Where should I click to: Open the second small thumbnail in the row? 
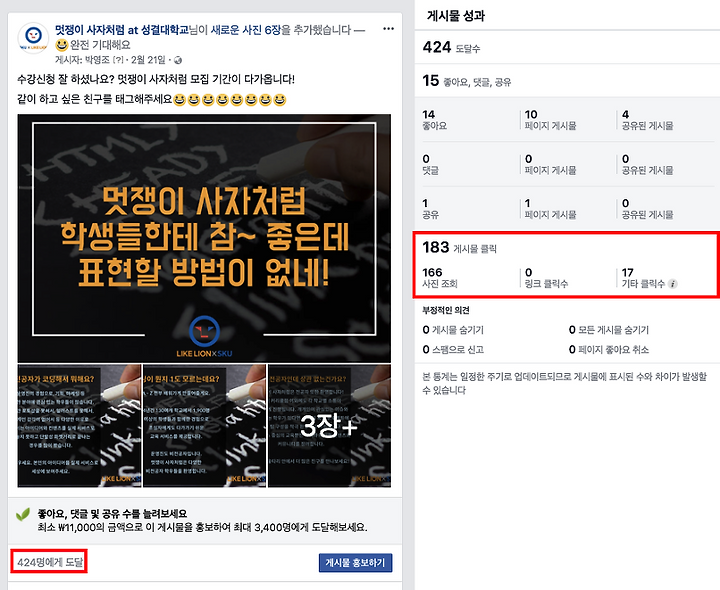(204, 426)
